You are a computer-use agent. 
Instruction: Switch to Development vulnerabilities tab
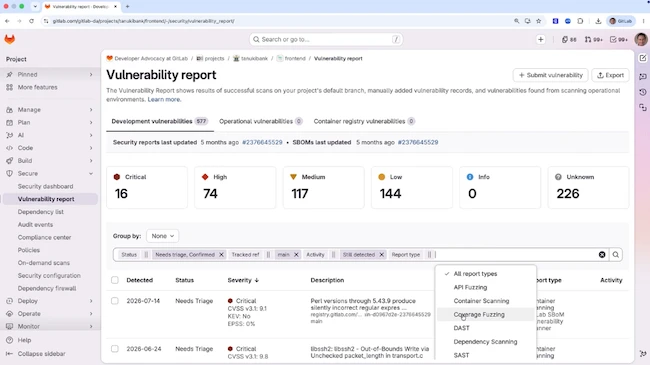coord(160,122)
